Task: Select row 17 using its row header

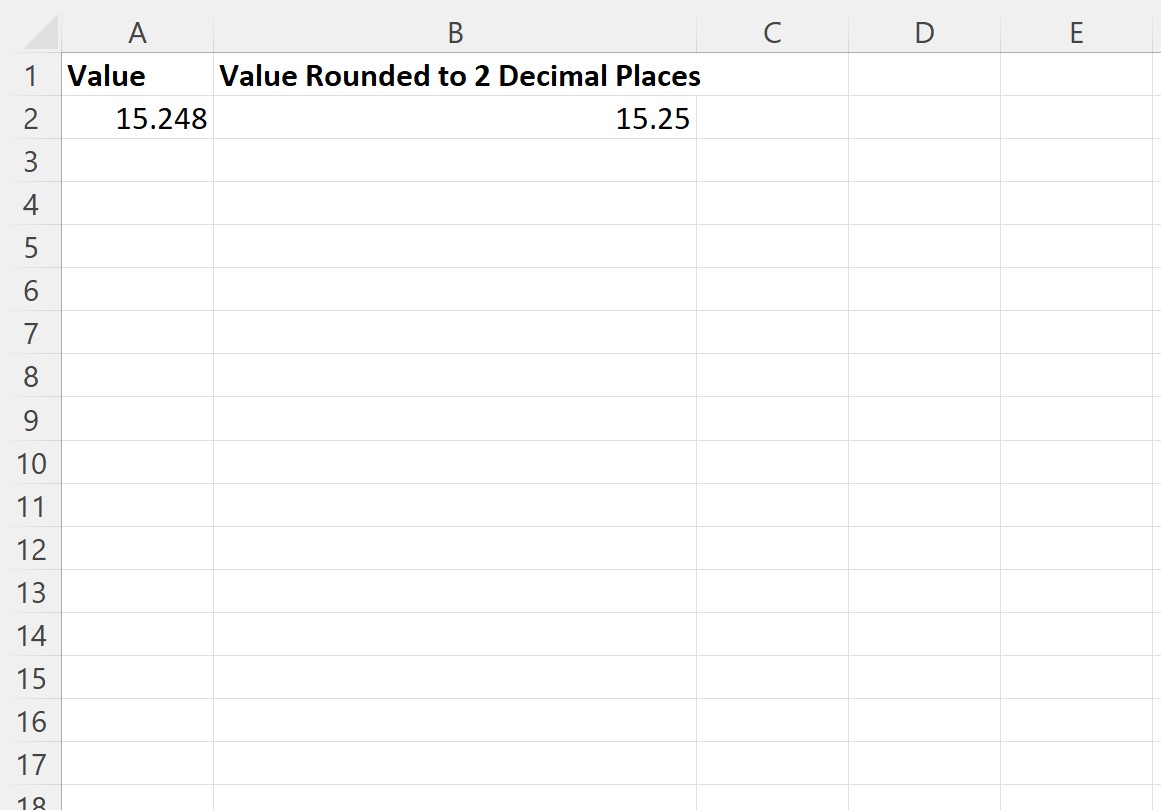Action: click(x=33, y=764)
